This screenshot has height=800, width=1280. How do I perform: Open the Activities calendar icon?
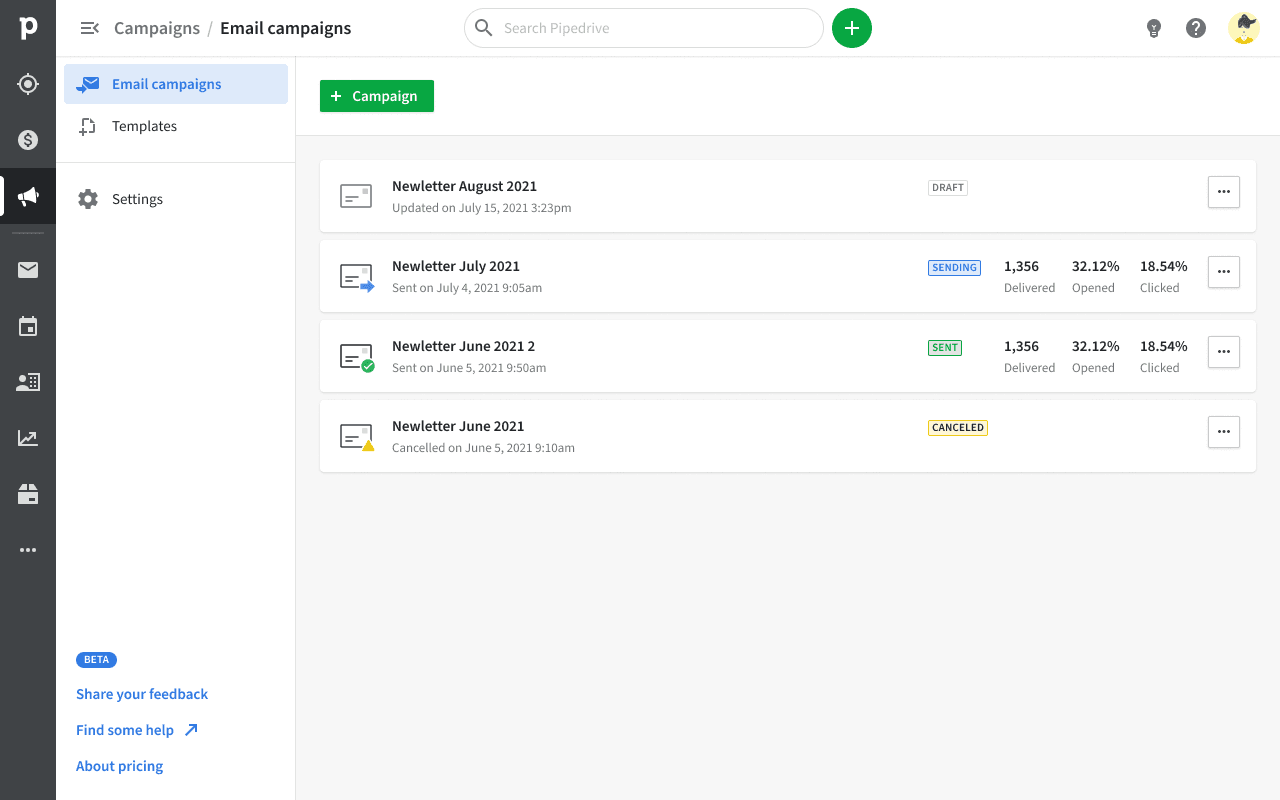click(x=27, y=326)
